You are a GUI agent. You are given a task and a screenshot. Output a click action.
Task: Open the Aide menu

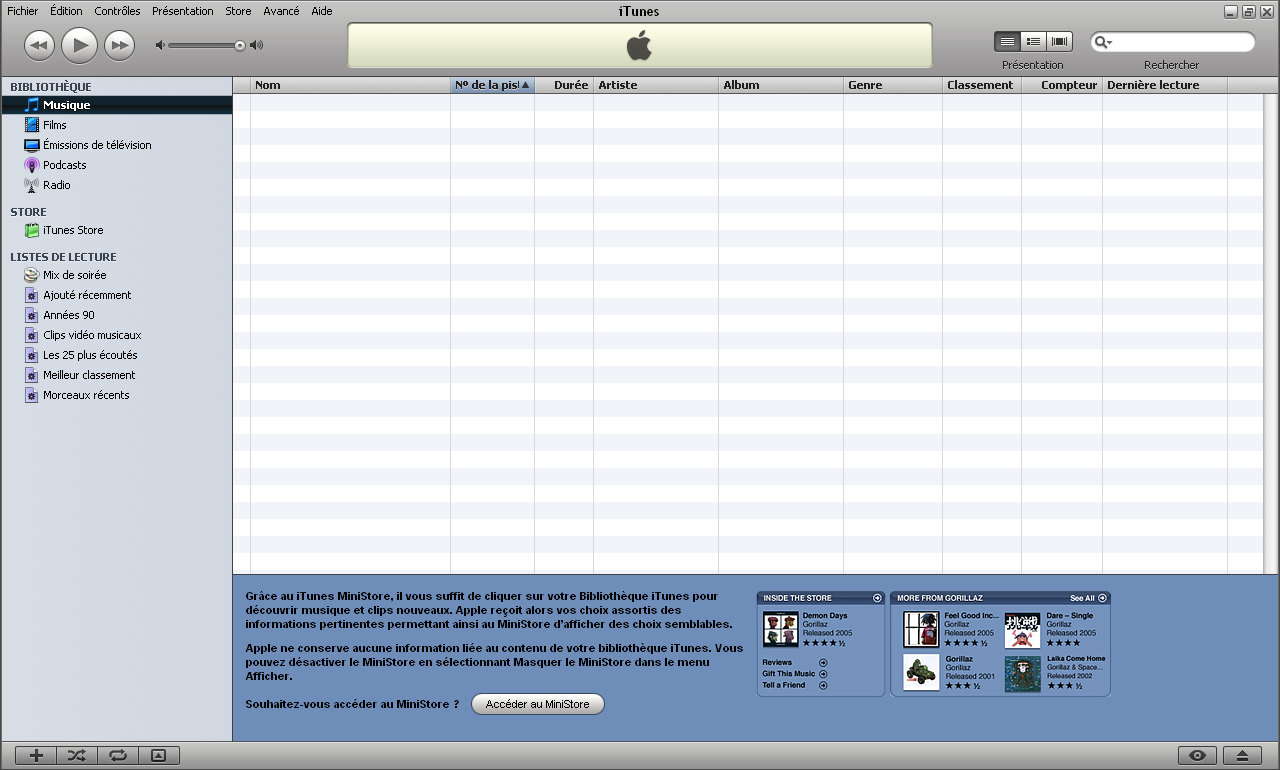pos(322,11)
